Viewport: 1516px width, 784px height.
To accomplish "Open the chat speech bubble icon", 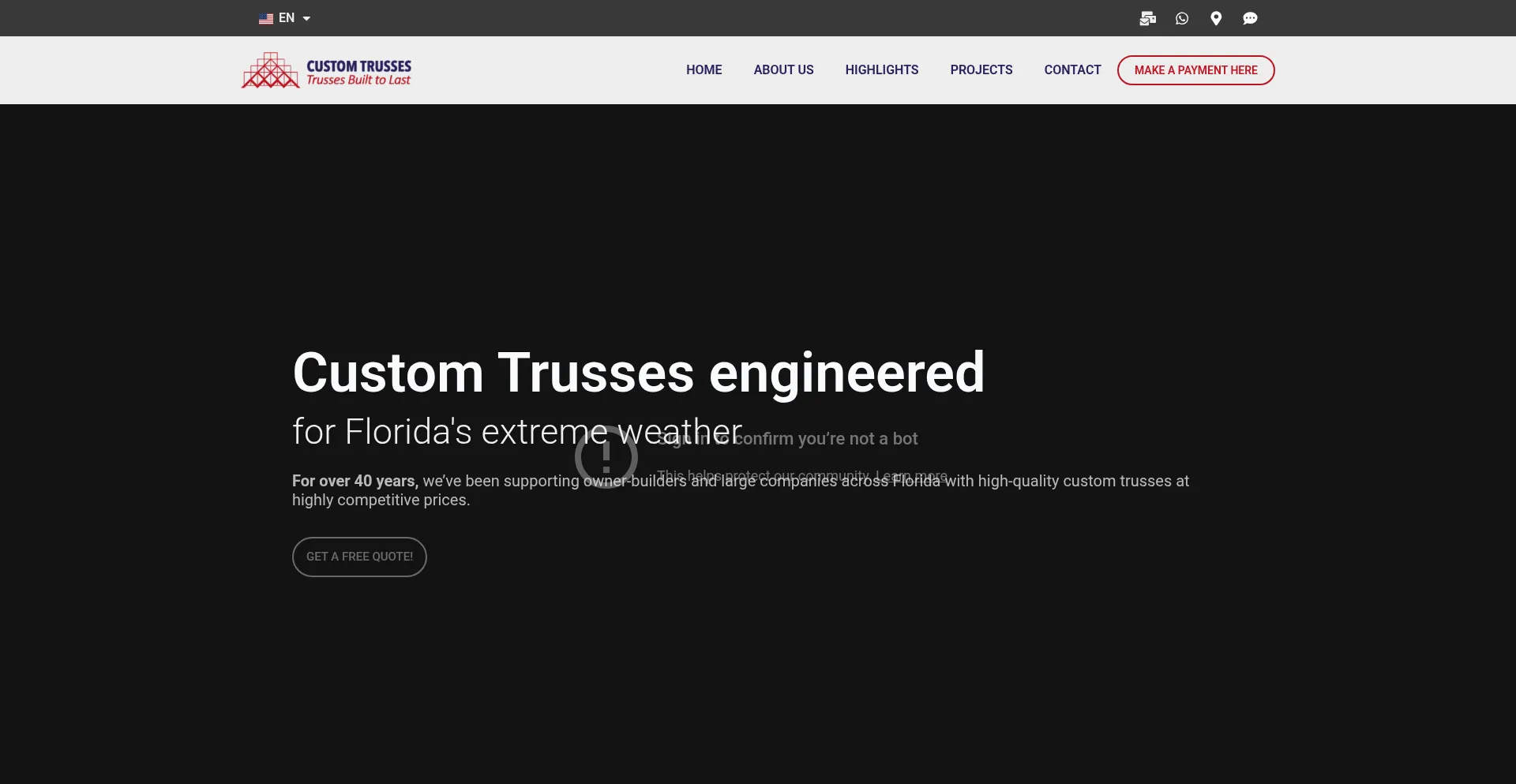I will click(x=1250, y=18).
